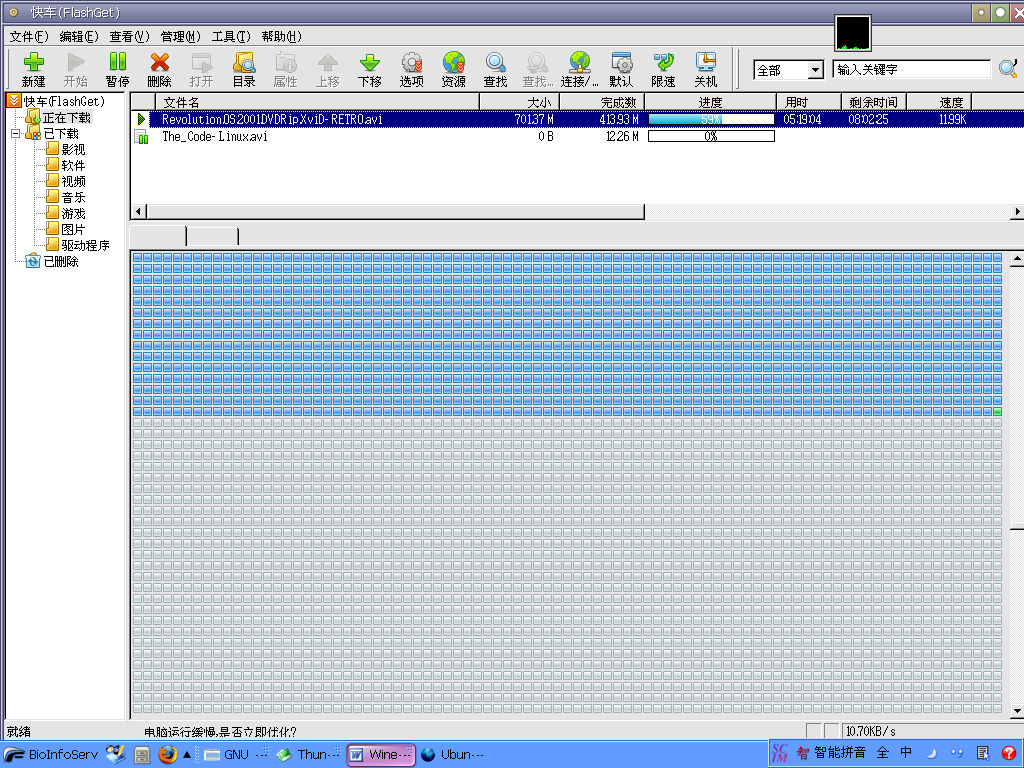The image size is (1024, 768).
Task: Click the 连接/… (Connect) toolbar icon
Action: (x=579, y=63)
